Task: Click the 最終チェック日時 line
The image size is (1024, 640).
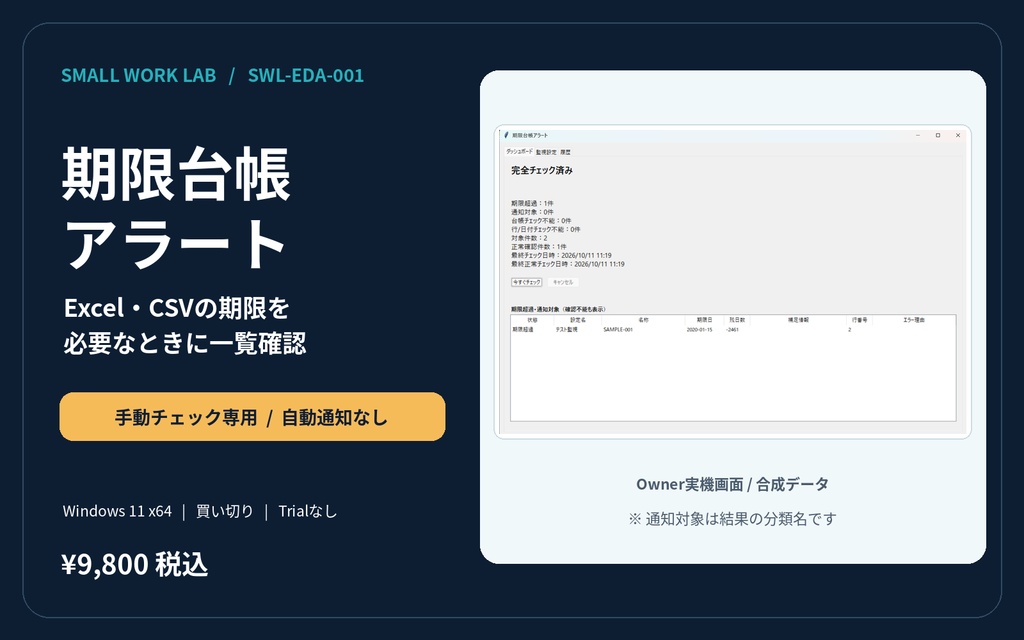Action: [x=561, y=255]
